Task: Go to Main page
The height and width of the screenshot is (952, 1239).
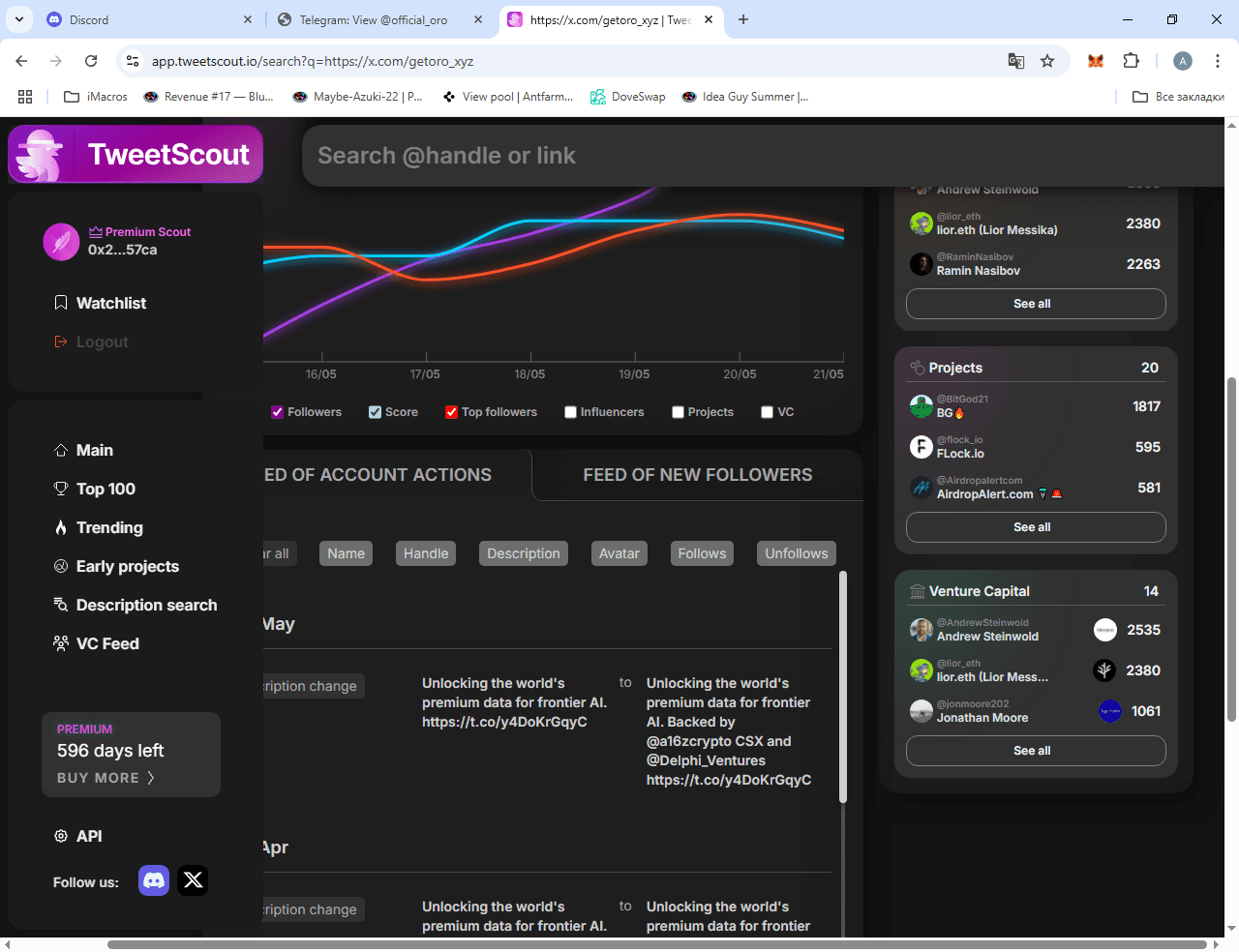Action: point(84,450)
